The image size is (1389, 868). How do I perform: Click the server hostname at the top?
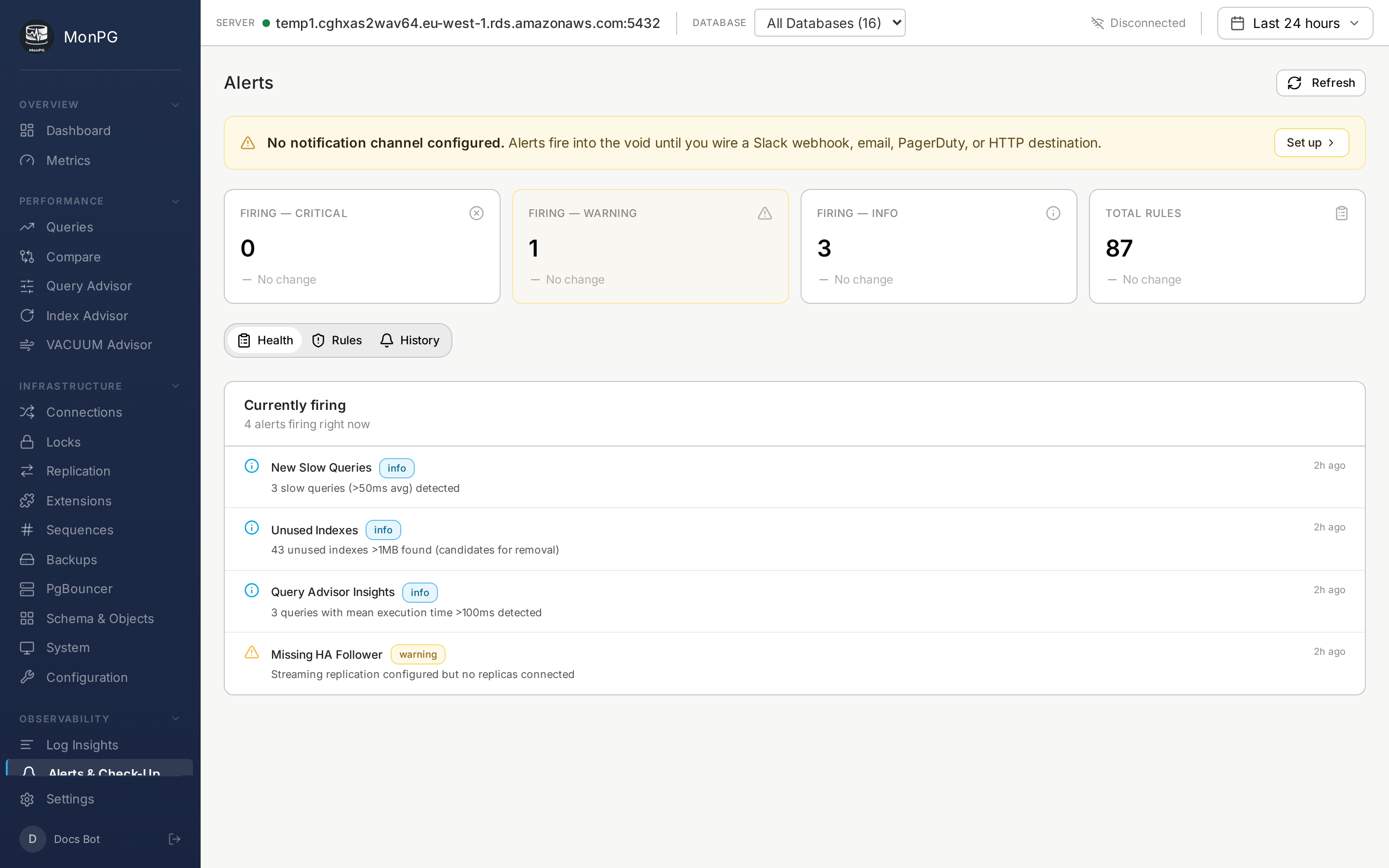click(467, 23)
